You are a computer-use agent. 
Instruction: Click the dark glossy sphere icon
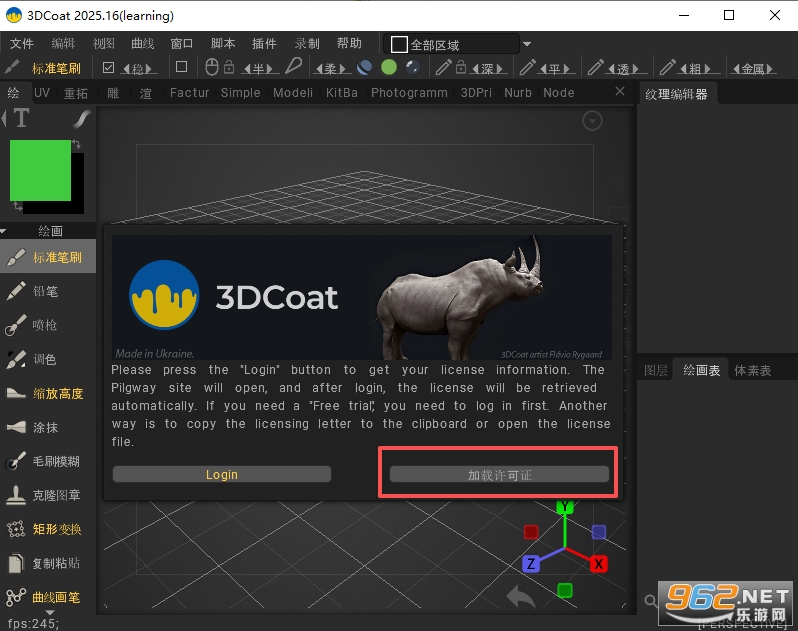412,67
